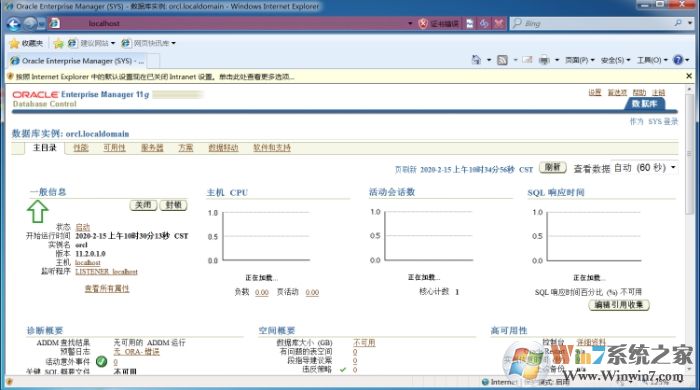Open the blue Help question-mark icon
700x390 pixels.
point(678,60)
